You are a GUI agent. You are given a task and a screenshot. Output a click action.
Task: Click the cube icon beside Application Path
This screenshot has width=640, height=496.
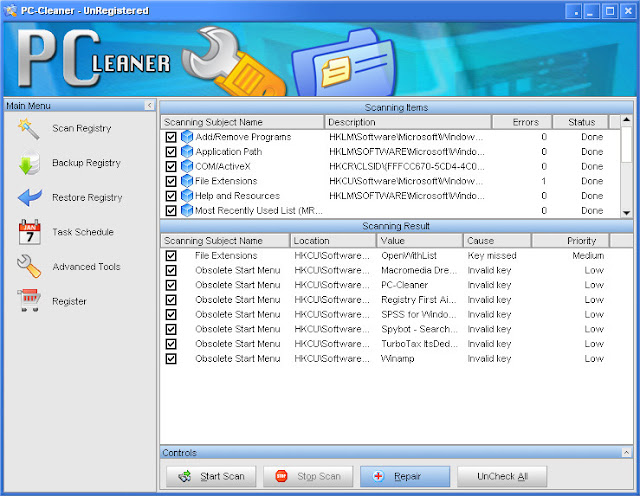tap(187, 151)
